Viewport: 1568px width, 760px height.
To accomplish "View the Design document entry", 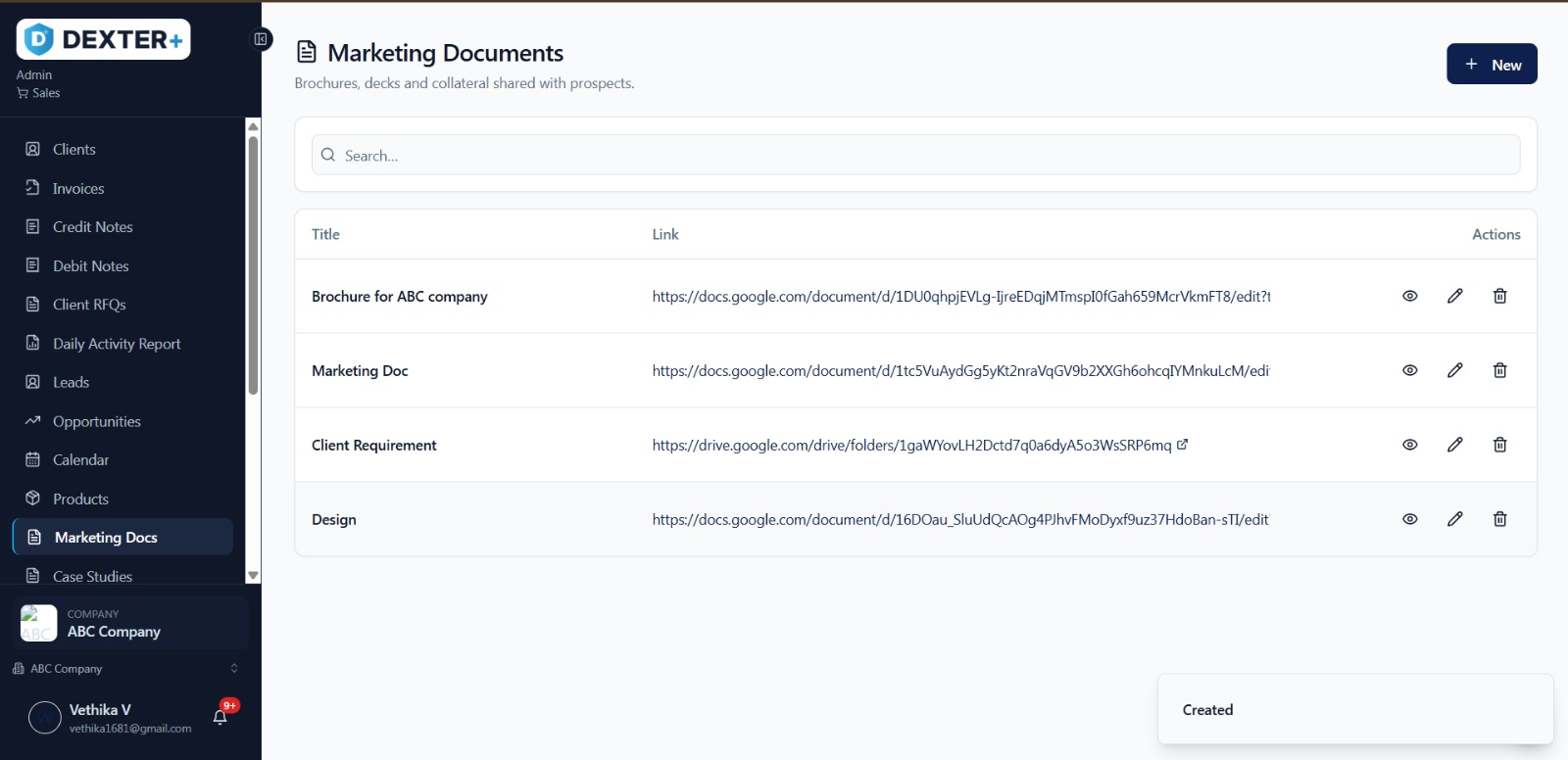I will 1410,519.
